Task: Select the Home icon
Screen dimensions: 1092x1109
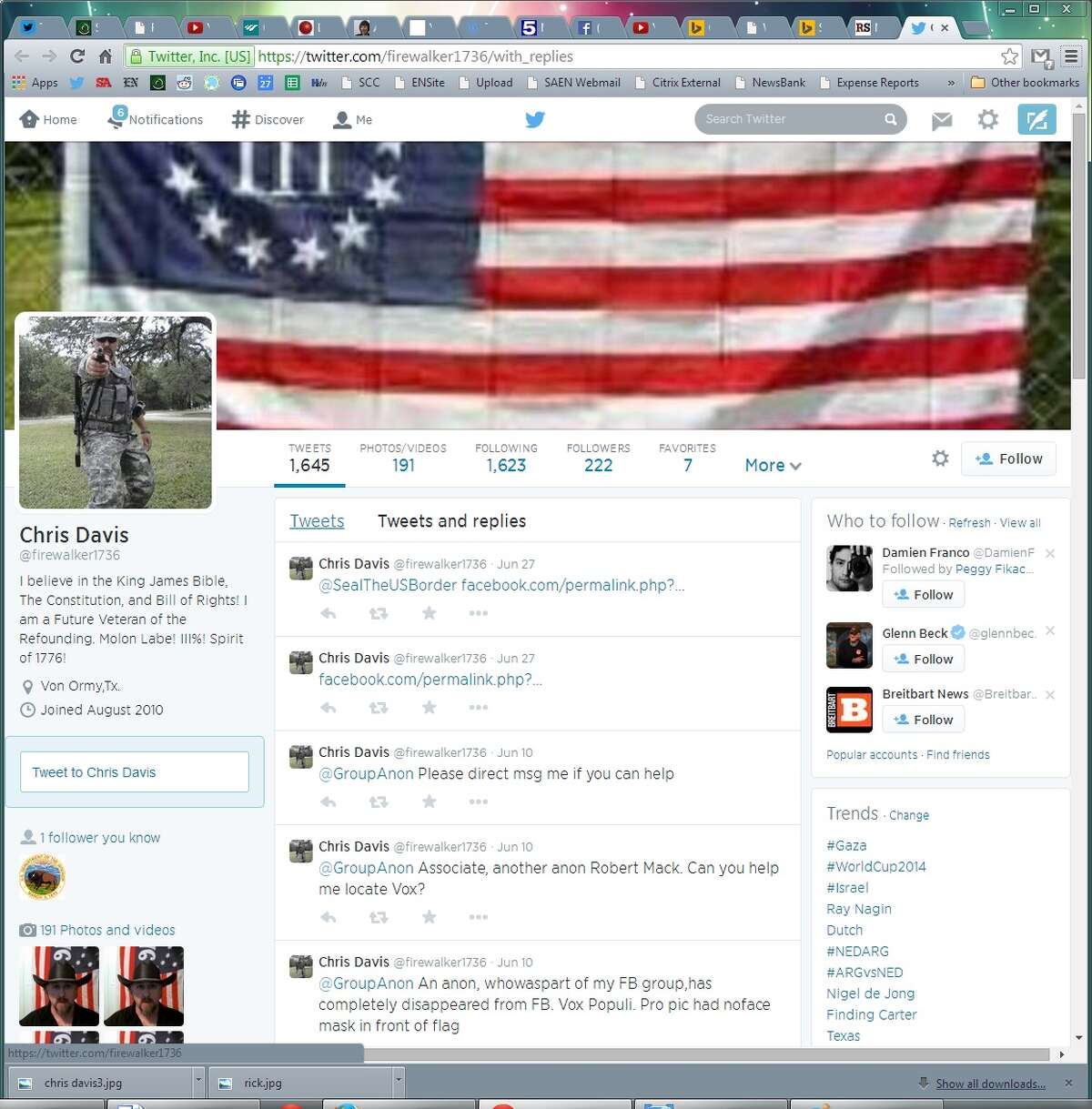Action: 29,119
